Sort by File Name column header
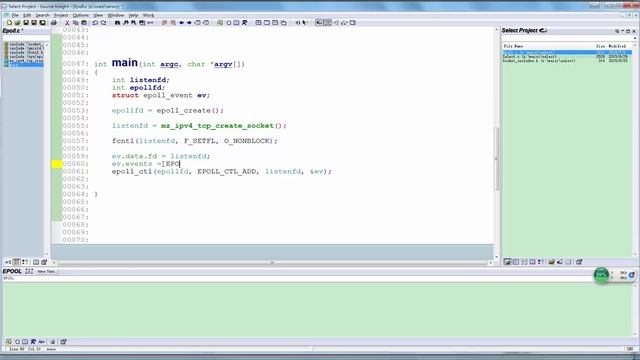Image resolution: width=640 pixels, height=360 pixels. [x=513, y=47]
